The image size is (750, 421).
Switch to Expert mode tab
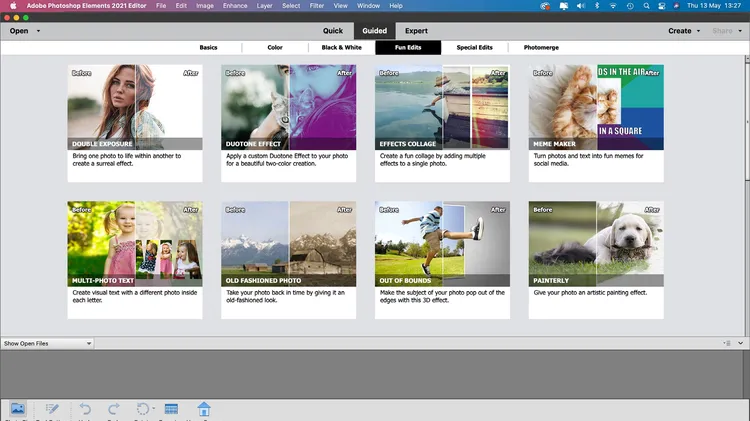pos(416,31)
